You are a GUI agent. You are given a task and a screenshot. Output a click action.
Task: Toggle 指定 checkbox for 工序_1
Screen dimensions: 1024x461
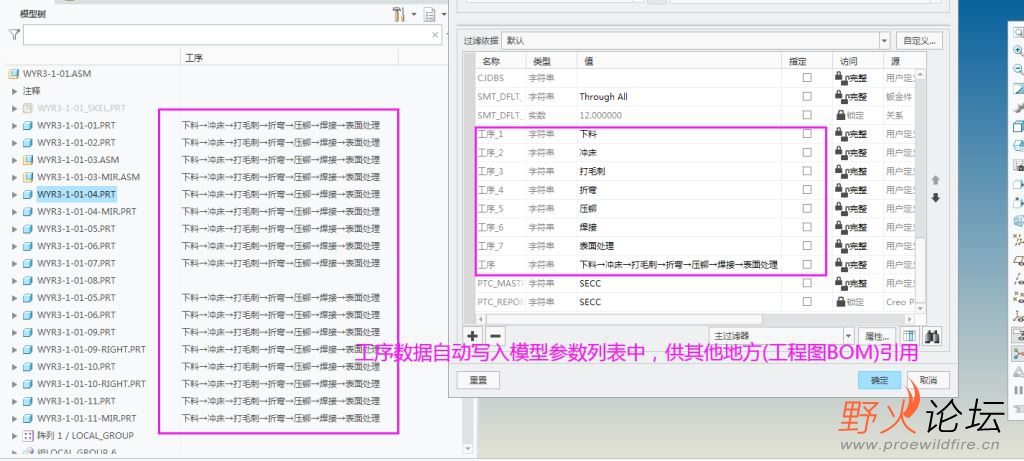[x=807, y=133]
